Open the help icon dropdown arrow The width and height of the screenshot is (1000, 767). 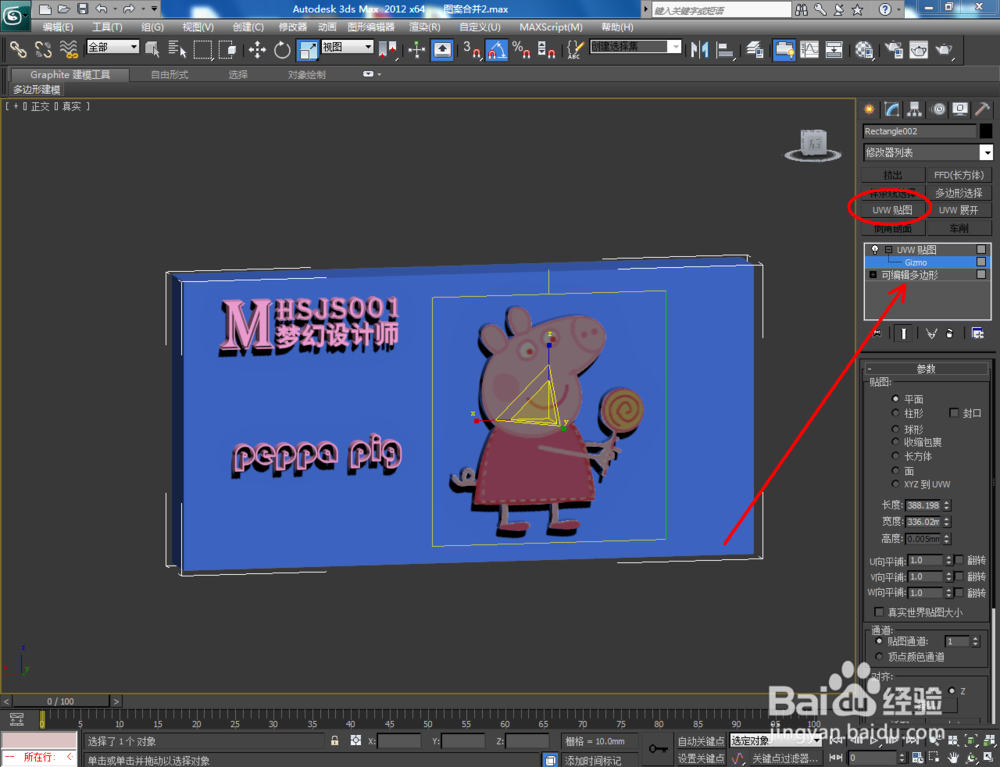click(x=899, y=10)
